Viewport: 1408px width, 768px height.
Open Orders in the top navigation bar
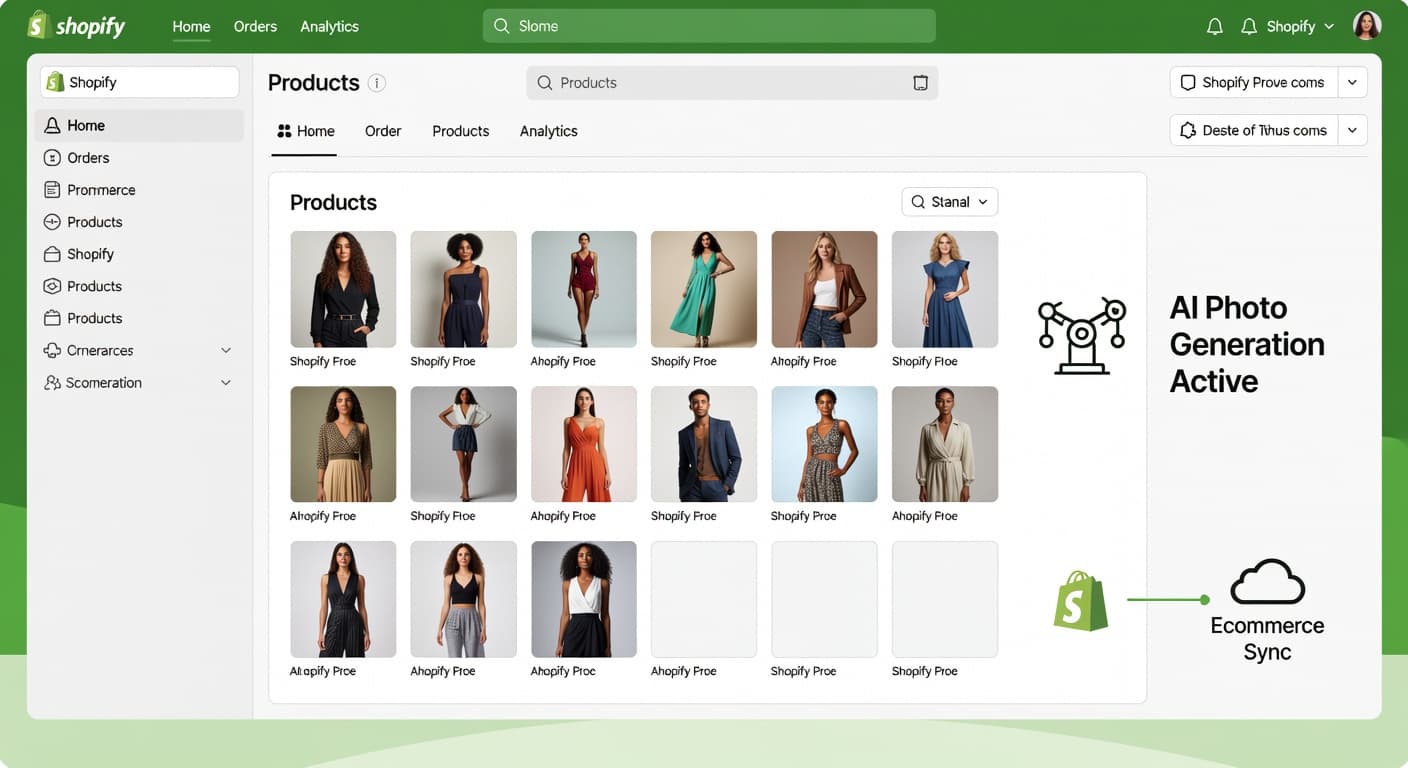coord(255,27)
